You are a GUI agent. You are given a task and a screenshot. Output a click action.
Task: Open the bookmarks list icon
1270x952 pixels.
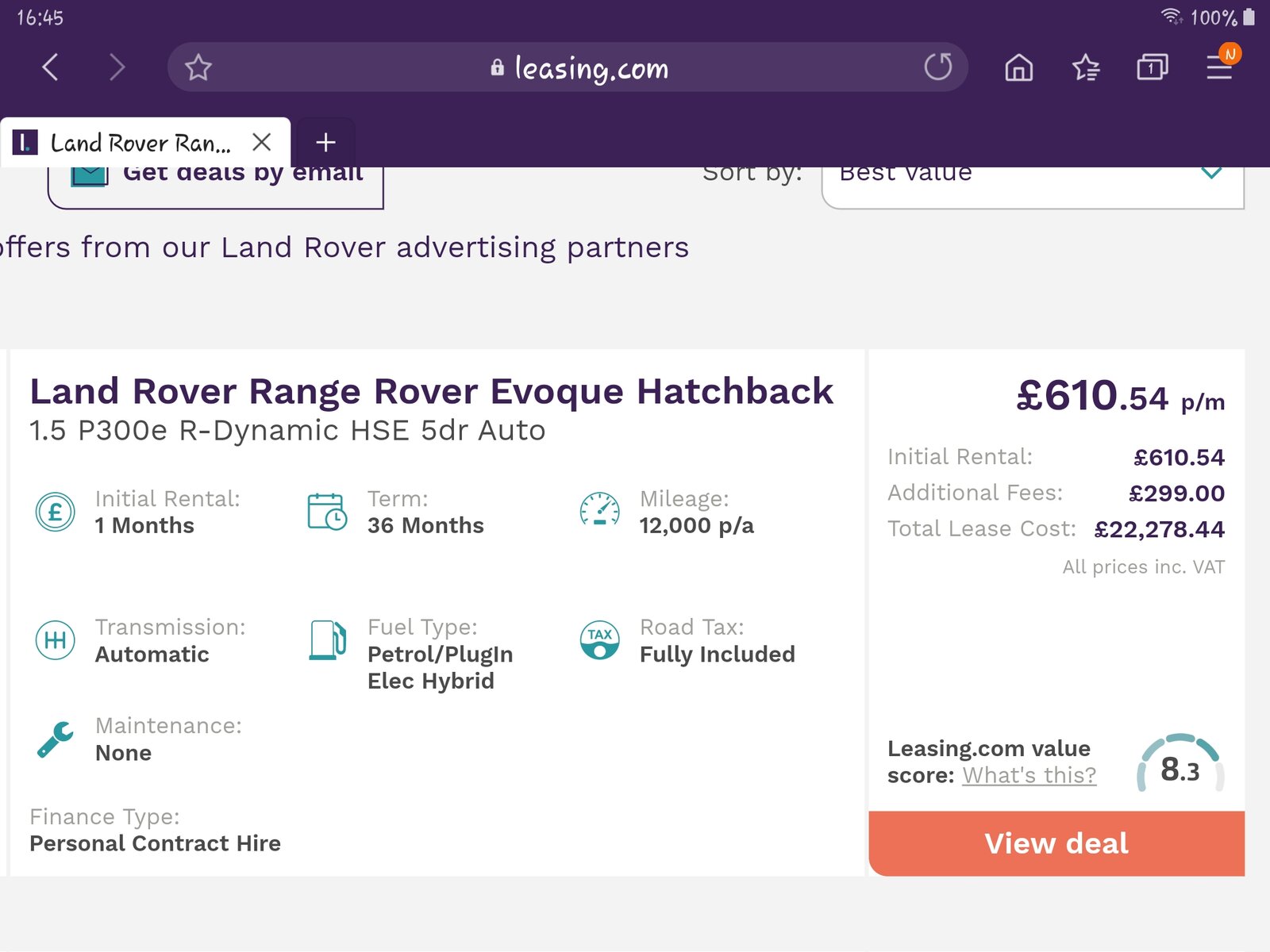tap(1085, 68)
